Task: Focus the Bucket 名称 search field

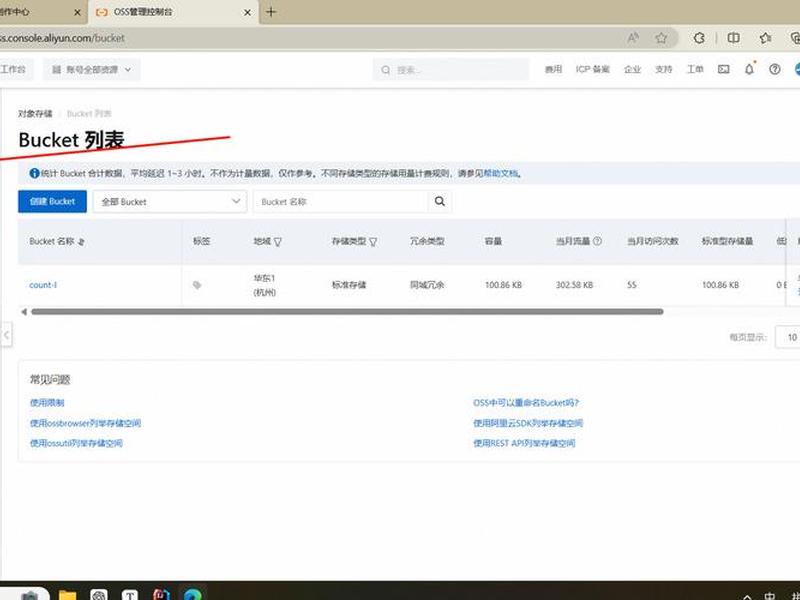Action: 340,202
